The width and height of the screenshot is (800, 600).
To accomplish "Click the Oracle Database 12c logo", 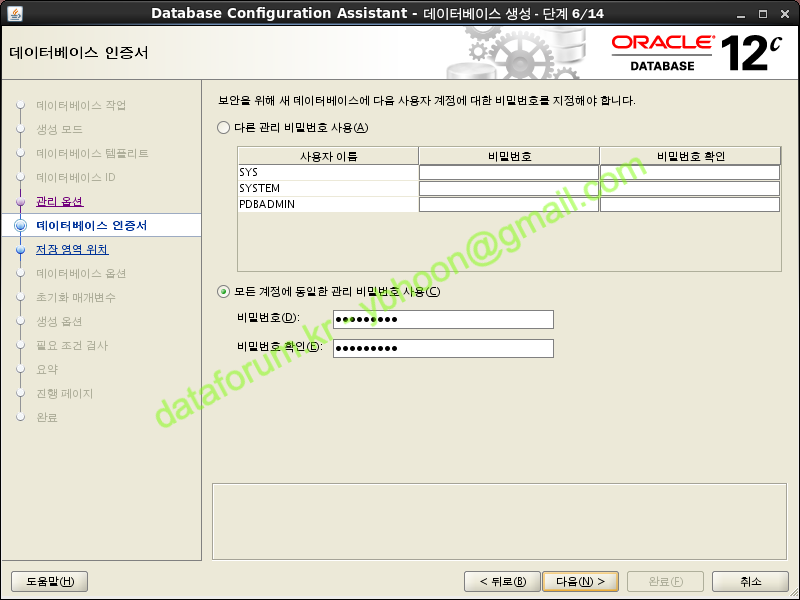I will point(690,52).
